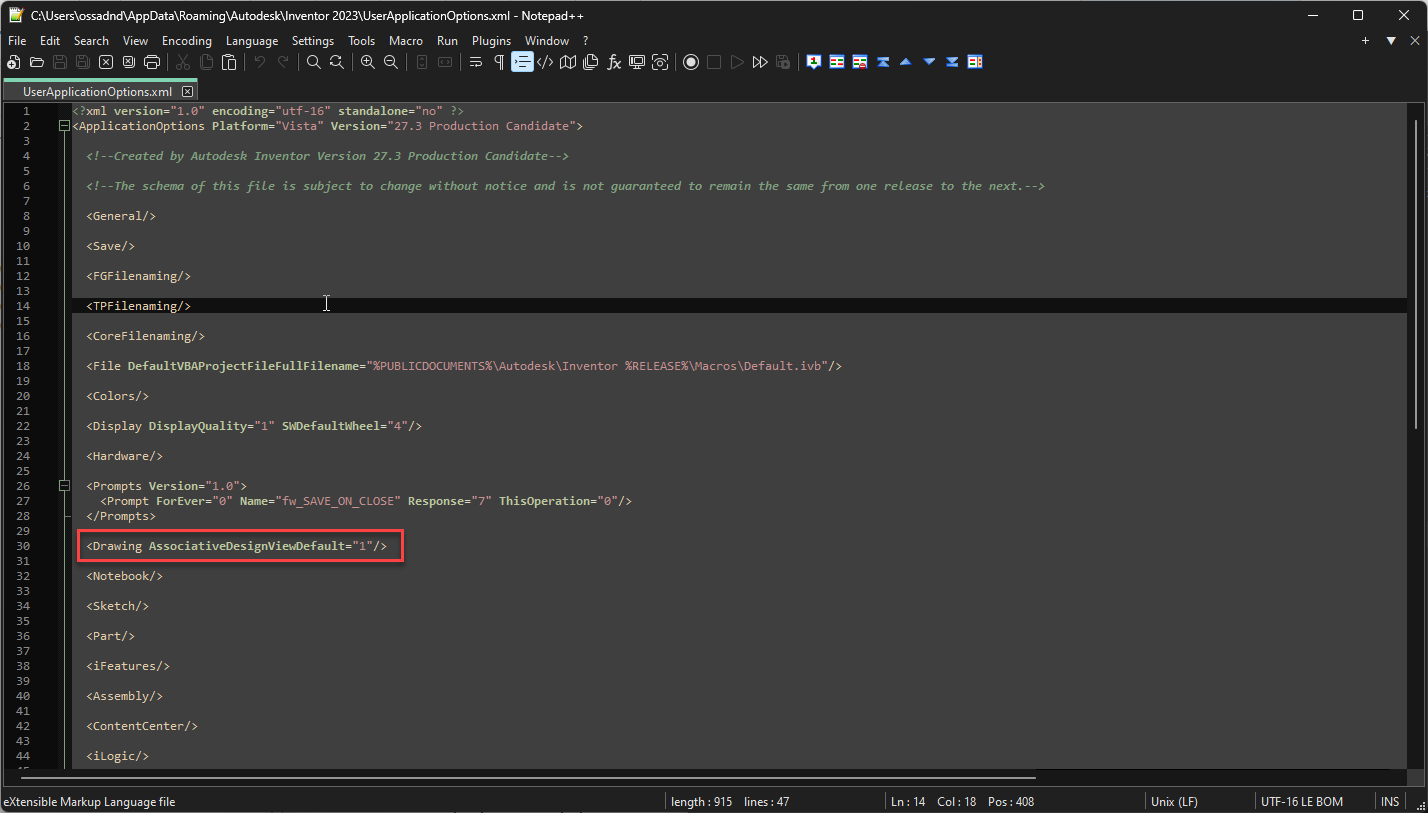
Task: Collapse the Prompts element fold marker
Action: (x=64, y=485)
